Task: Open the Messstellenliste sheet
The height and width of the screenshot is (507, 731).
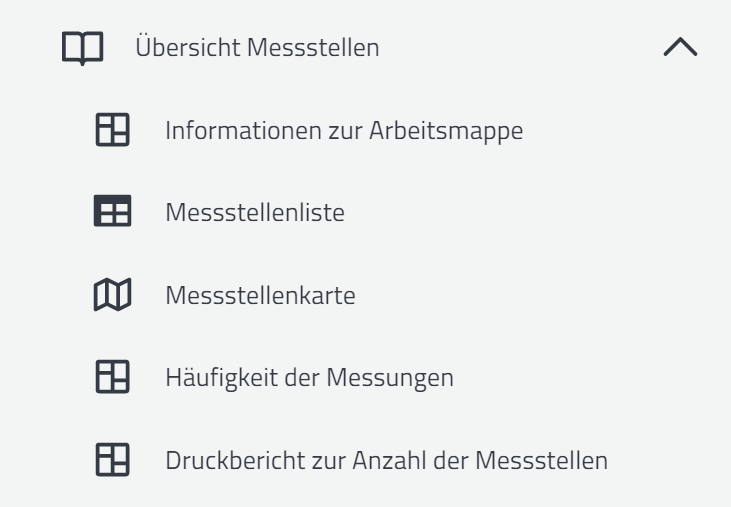Action: click(256, 213)
